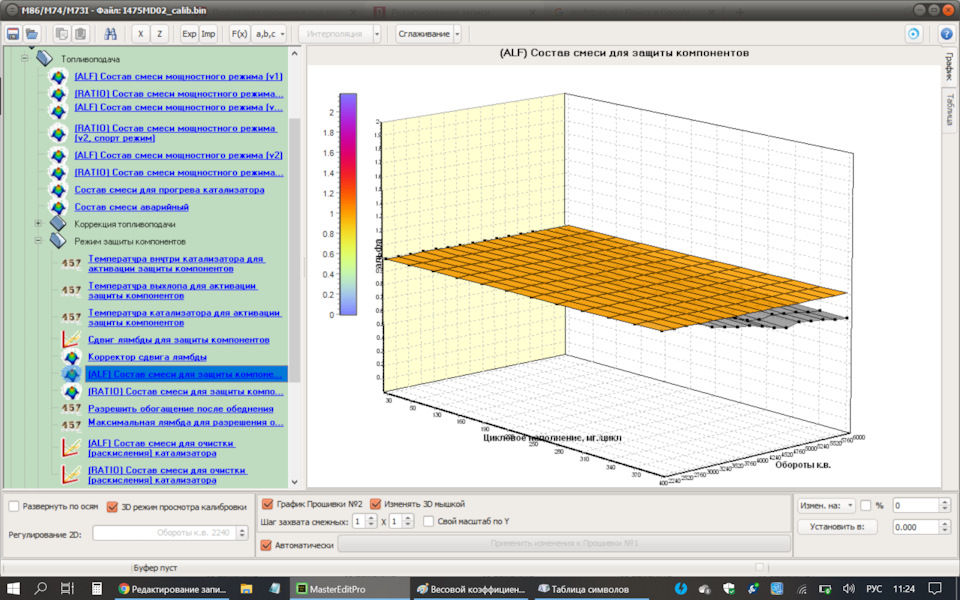960x600 pixels.
Task: Select the Коррекция топливоподачи tree item
Action: click(x=125, y=224)
